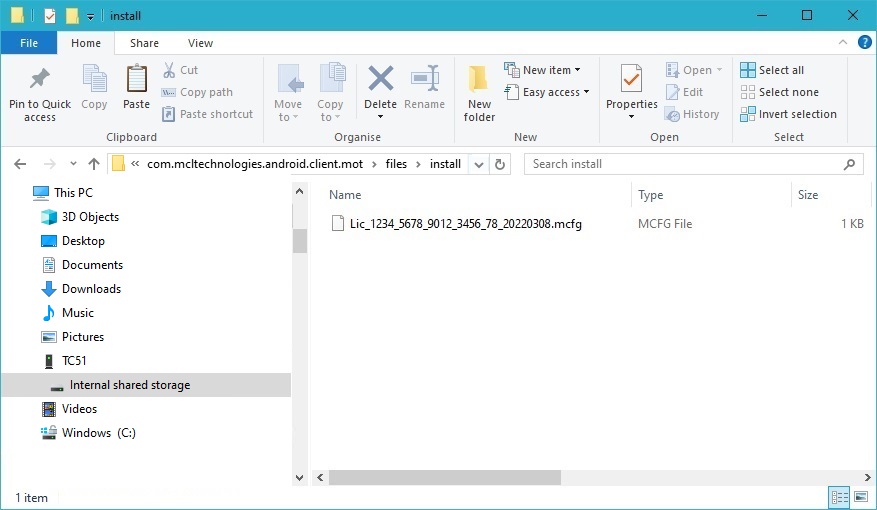877x510 pixels.
Task: Open the Move to dropdown
Action: click(x=288, y=93)
